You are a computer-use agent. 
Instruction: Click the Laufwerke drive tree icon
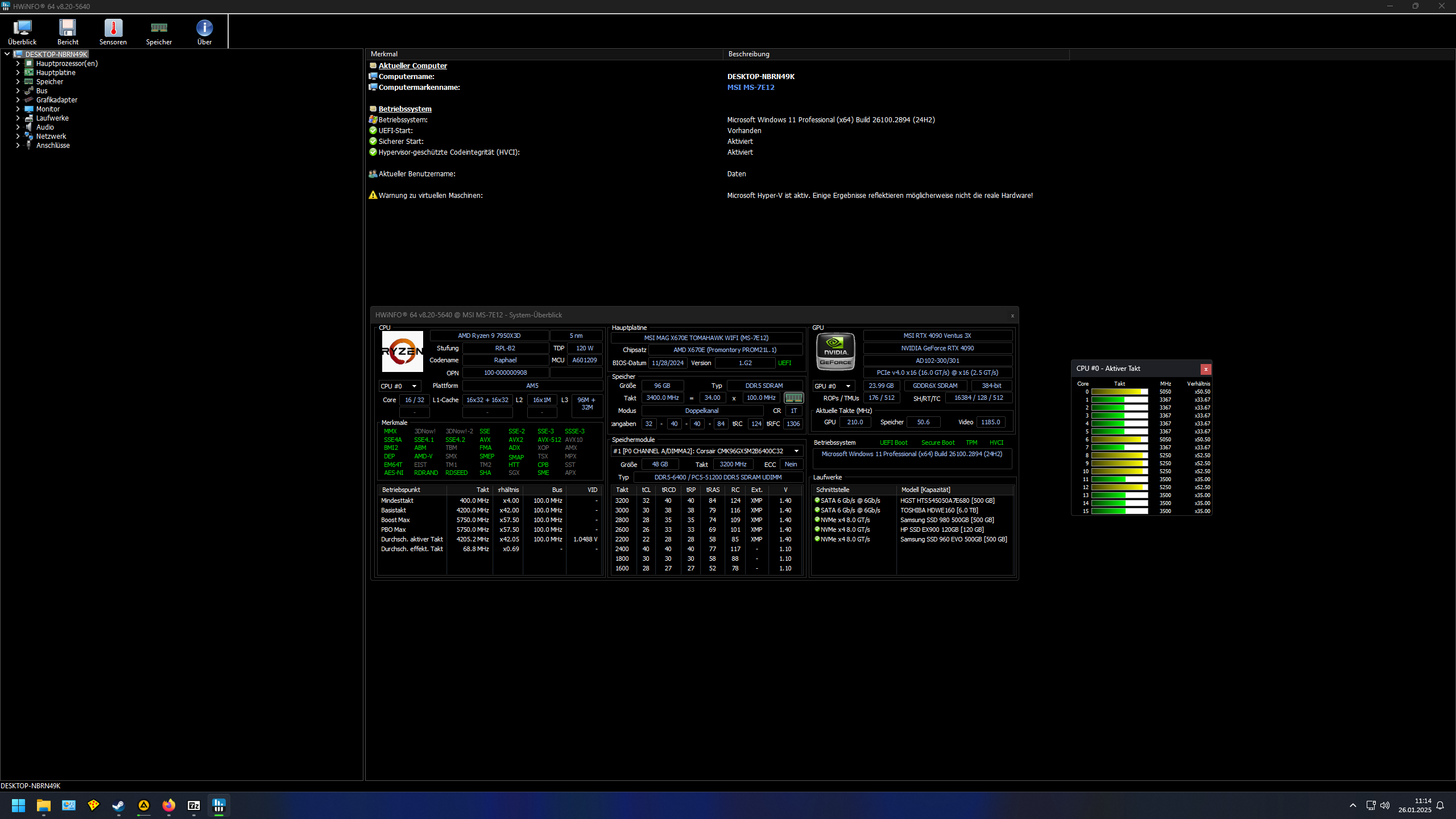click(x=29, y=118)
